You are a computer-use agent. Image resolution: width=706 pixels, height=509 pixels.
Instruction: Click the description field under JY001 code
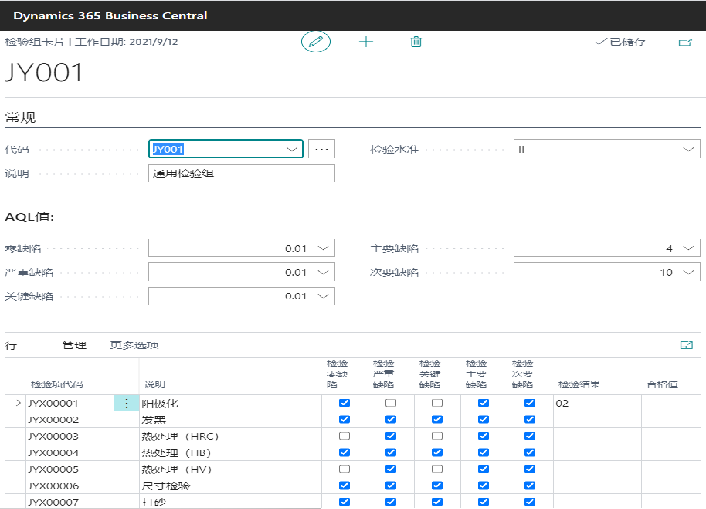(241, 173)
